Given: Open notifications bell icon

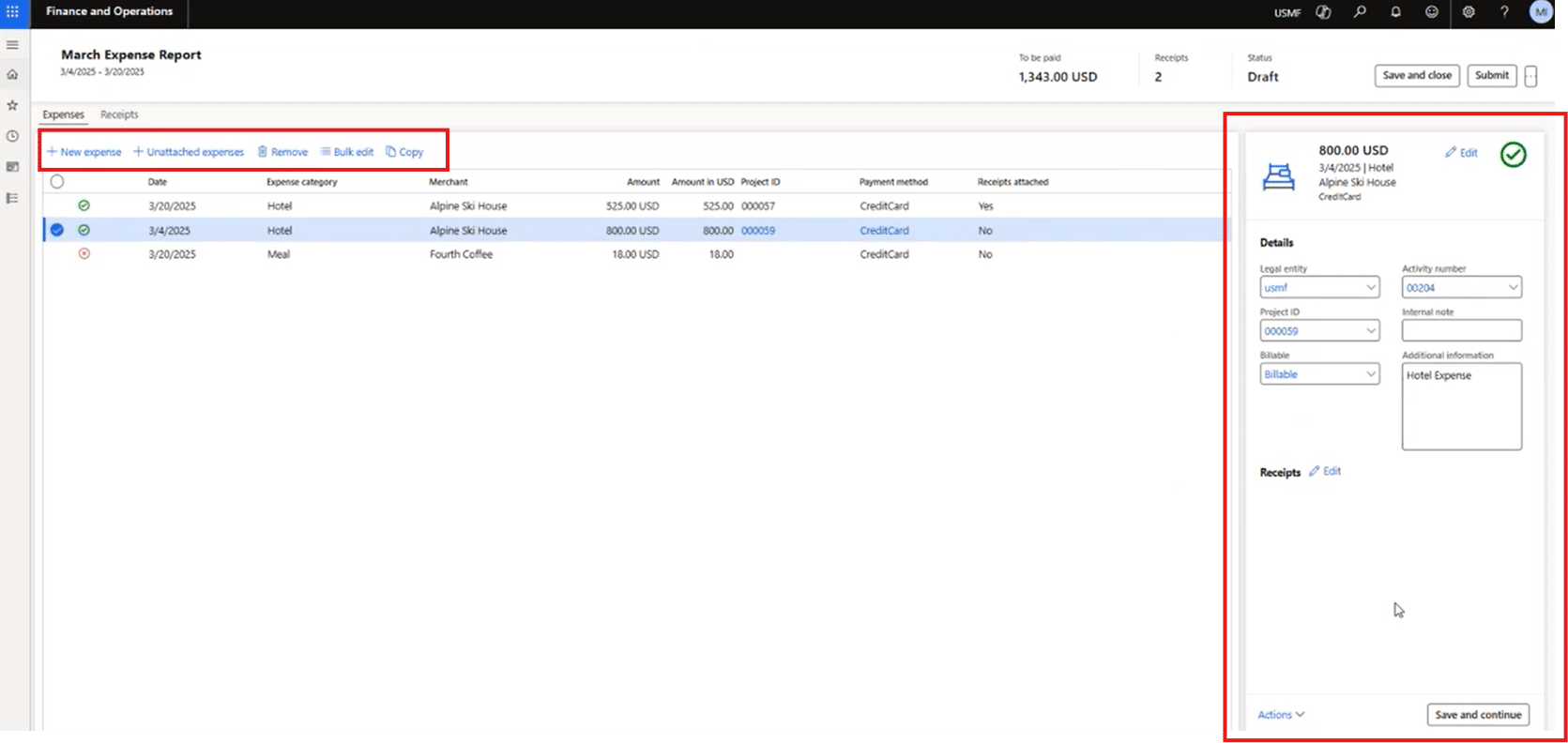Looking at the screenshot, I should 1395,12.
